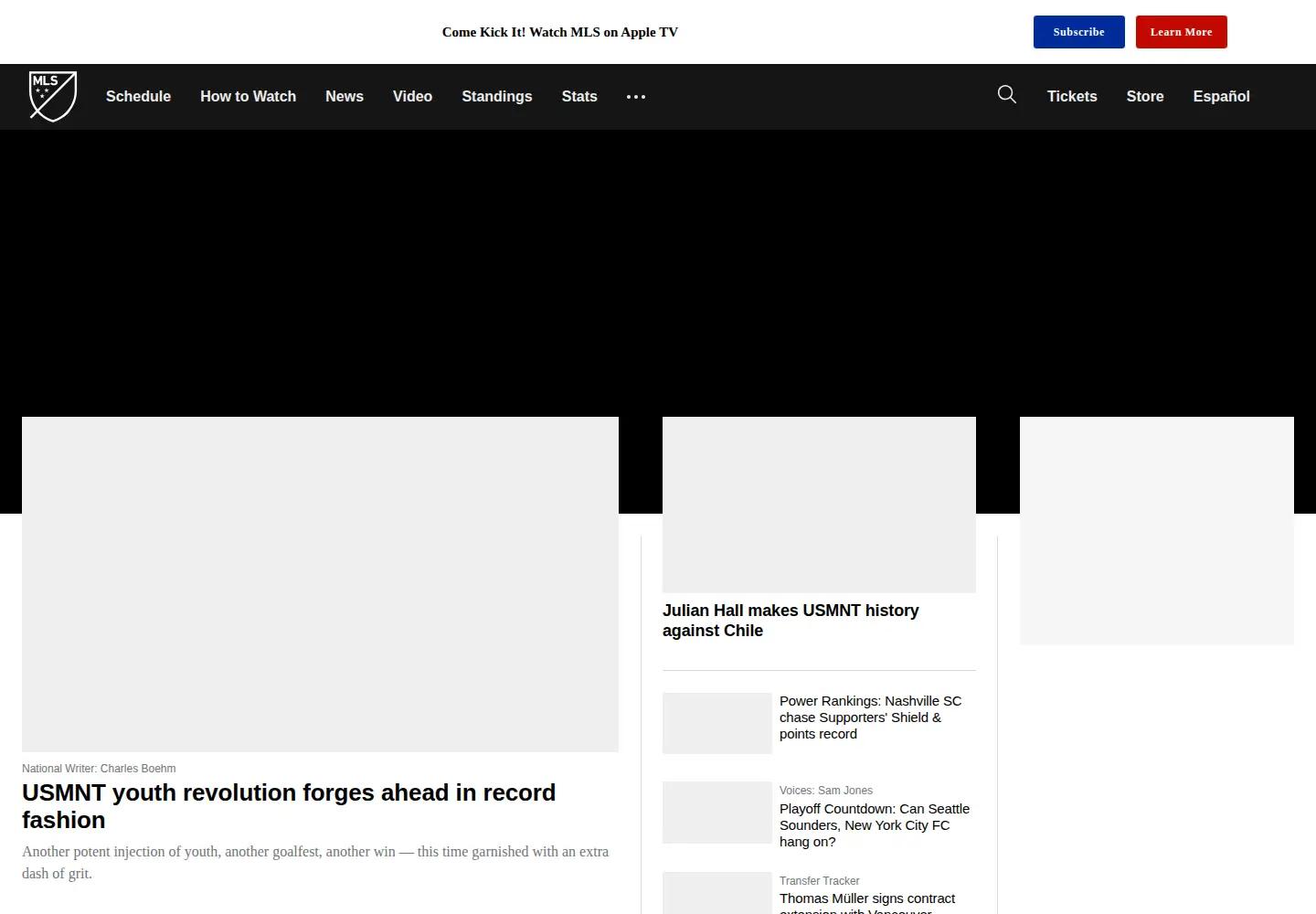Switch language to Español
This screenshot has width=1316, height=914.
point(1221,96)
